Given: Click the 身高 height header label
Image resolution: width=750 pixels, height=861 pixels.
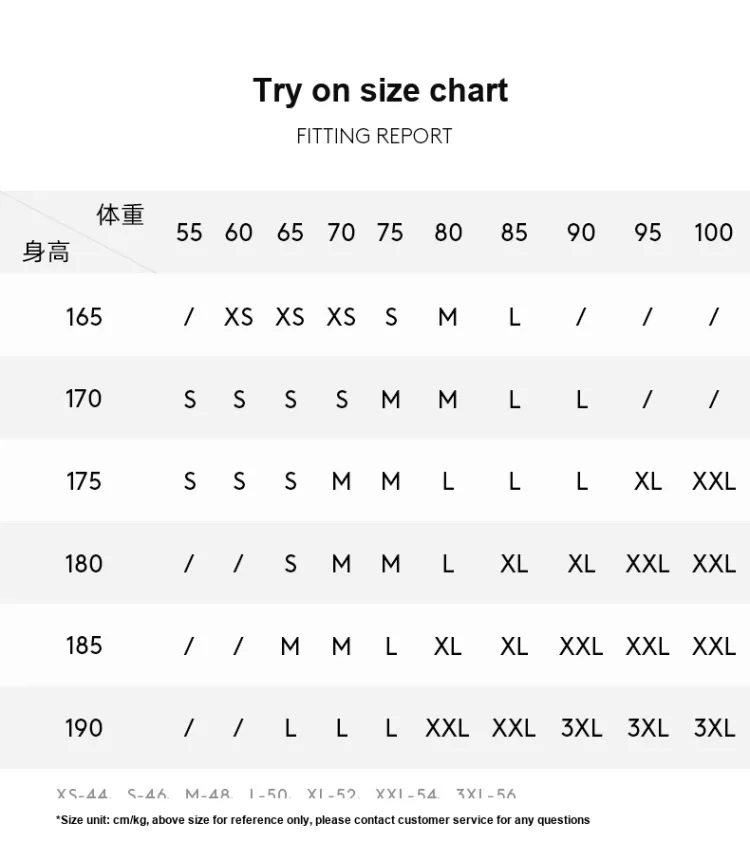Looking at the screenshot, I should (46, 252).
